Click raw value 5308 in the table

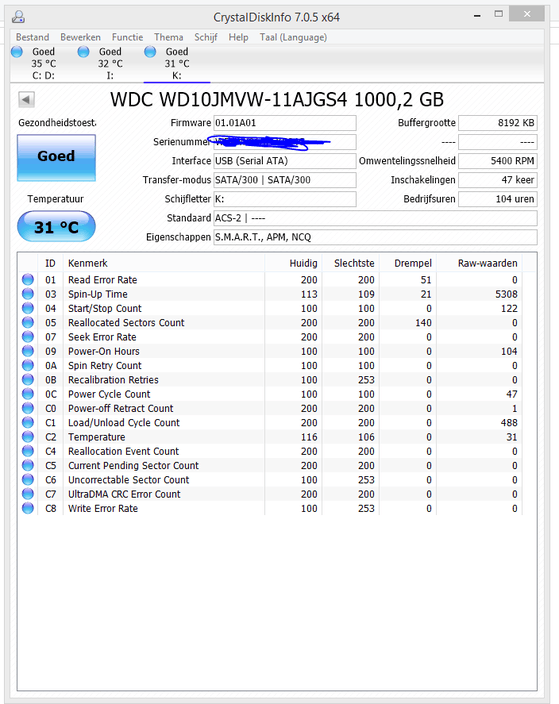pos(506,294)
